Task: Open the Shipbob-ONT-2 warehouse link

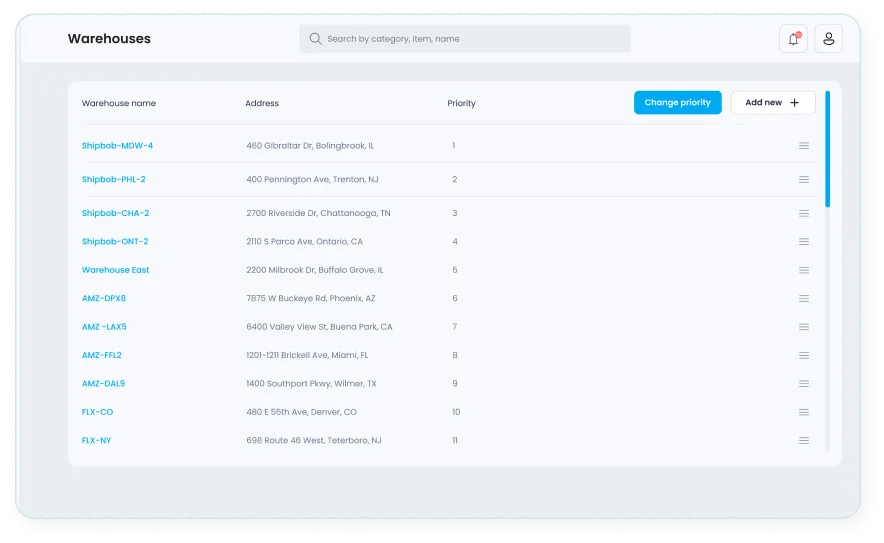Action: click(x=115, y=241)
